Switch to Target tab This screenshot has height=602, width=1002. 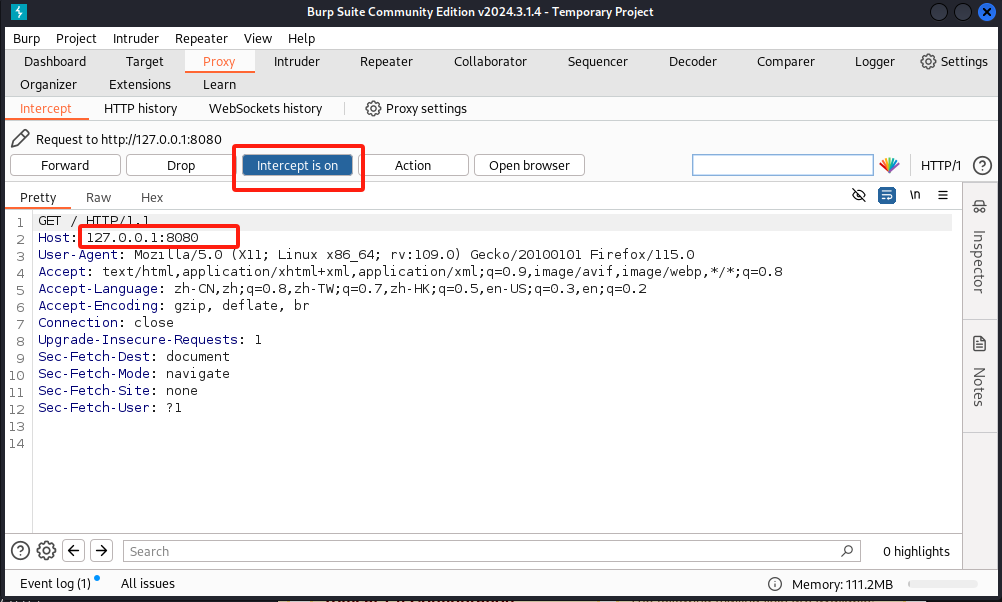(x=144, y=61)
